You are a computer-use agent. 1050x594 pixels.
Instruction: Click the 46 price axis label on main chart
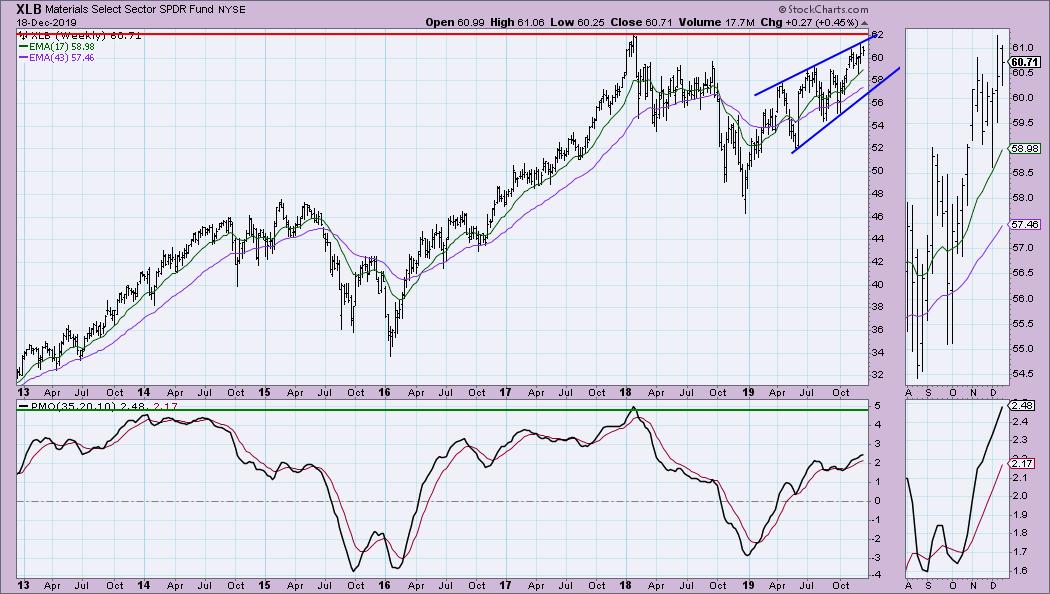(x=877, y=216)
